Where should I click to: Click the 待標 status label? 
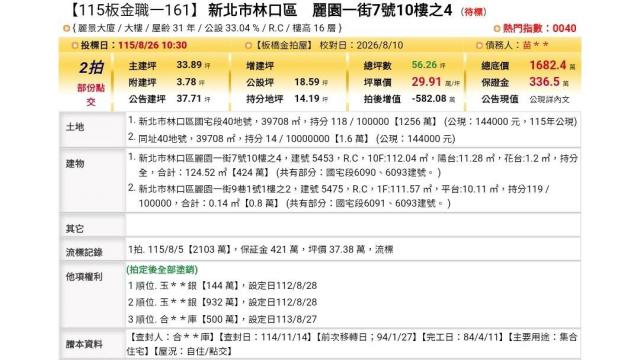[473, 12]
